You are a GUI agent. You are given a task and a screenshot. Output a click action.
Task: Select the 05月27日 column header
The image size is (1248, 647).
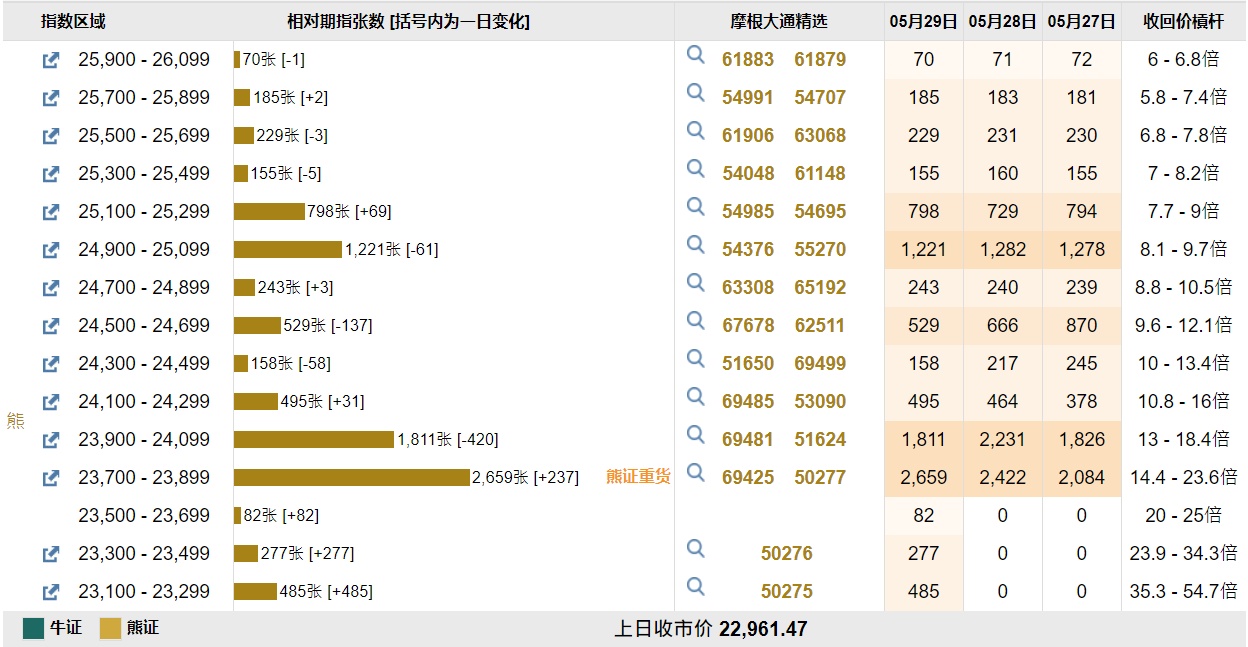pos(1081,22)
